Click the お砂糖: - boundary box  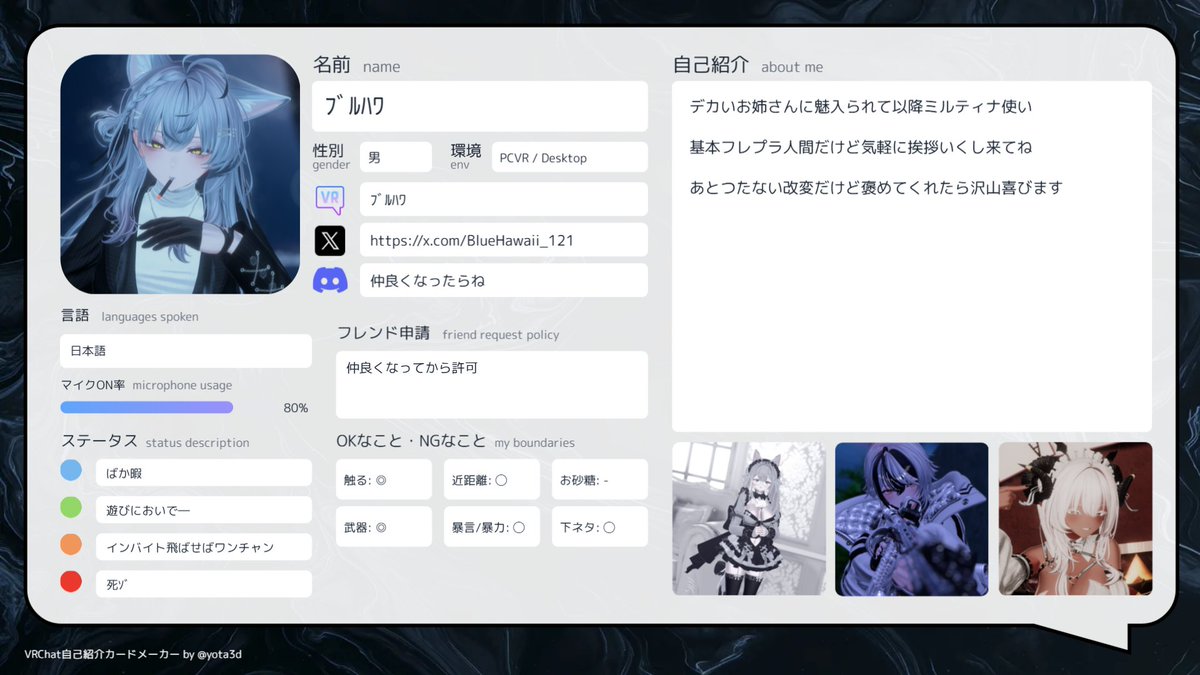(x=600, y=479)
